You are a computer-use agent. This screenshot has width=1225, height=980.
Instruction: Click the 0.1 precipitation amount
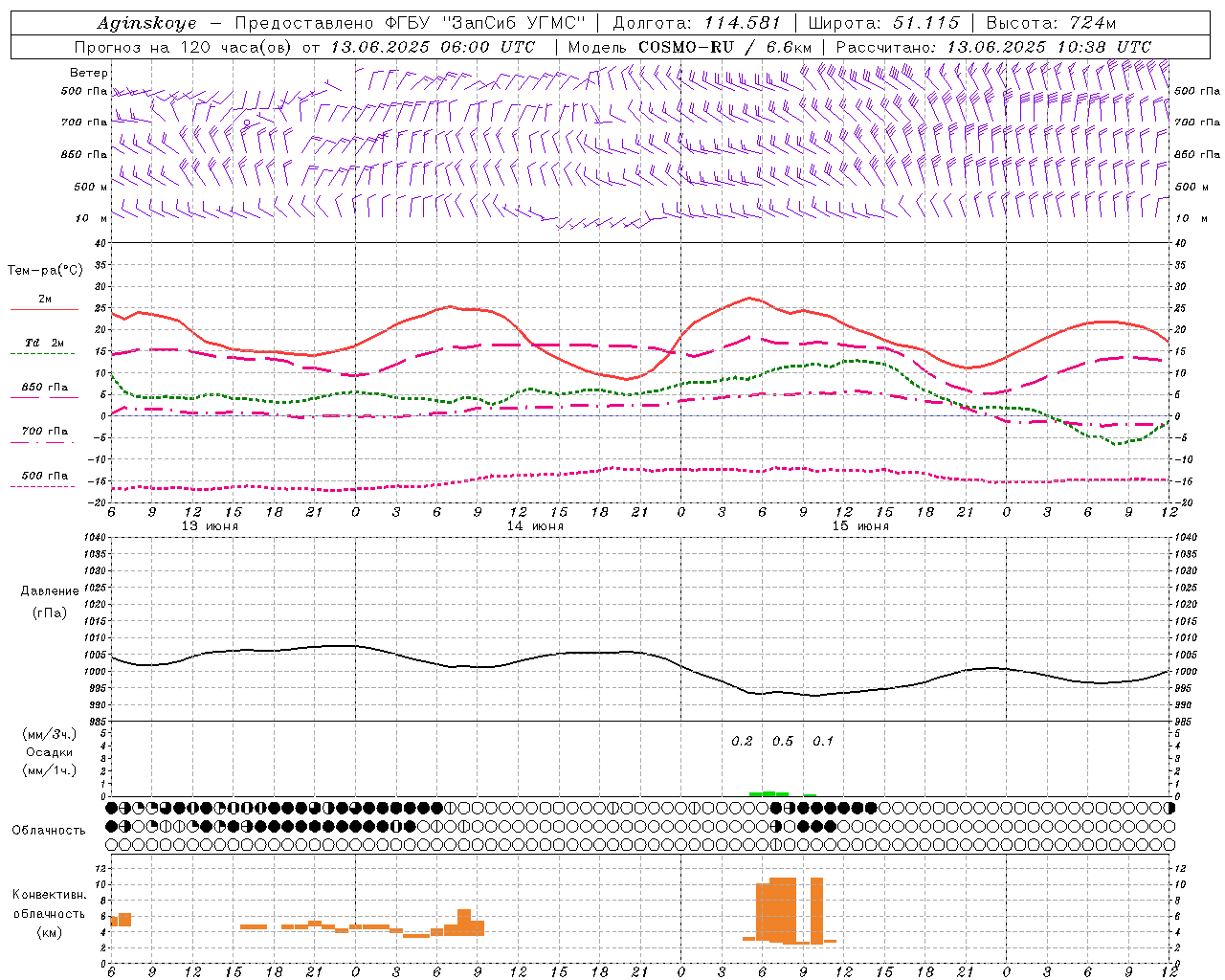pos(823,741)
